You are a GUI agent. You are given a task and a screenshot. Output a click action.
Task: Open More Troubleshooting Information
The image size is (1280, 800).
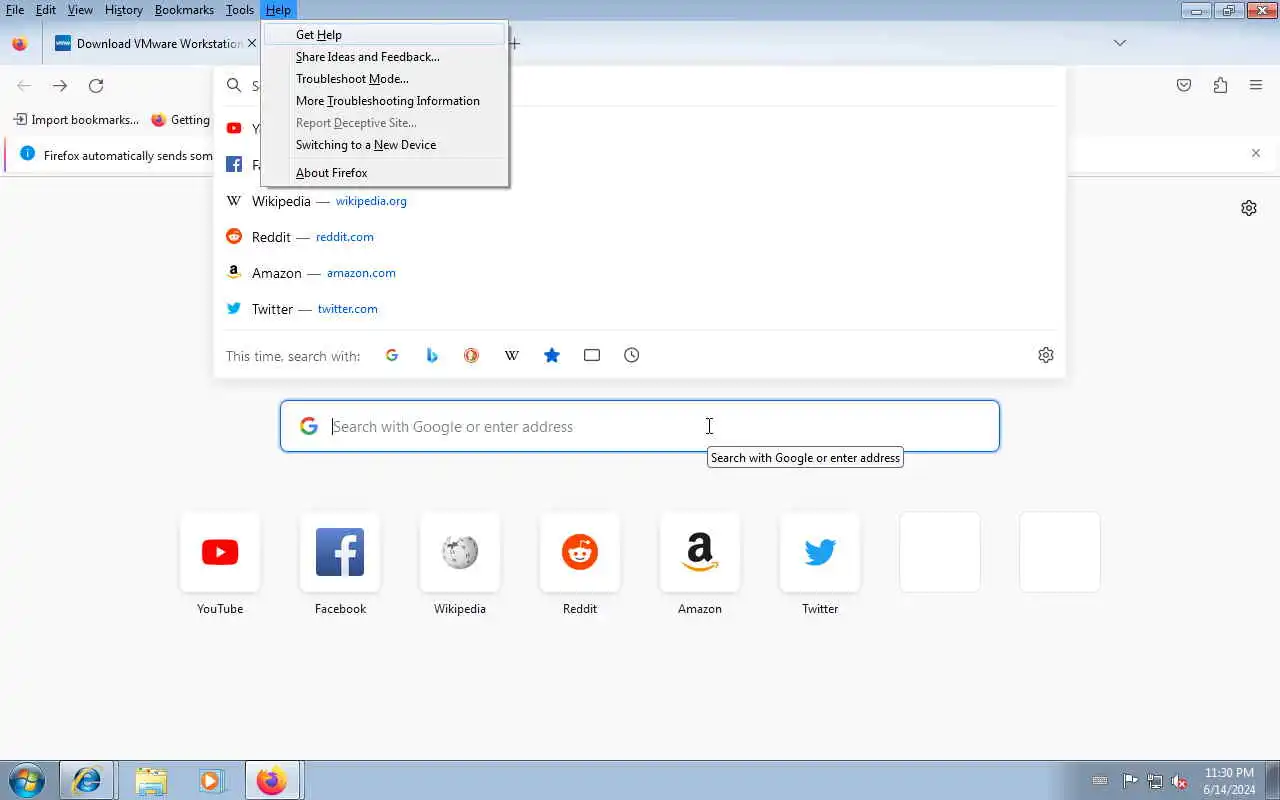coord(384,101)
